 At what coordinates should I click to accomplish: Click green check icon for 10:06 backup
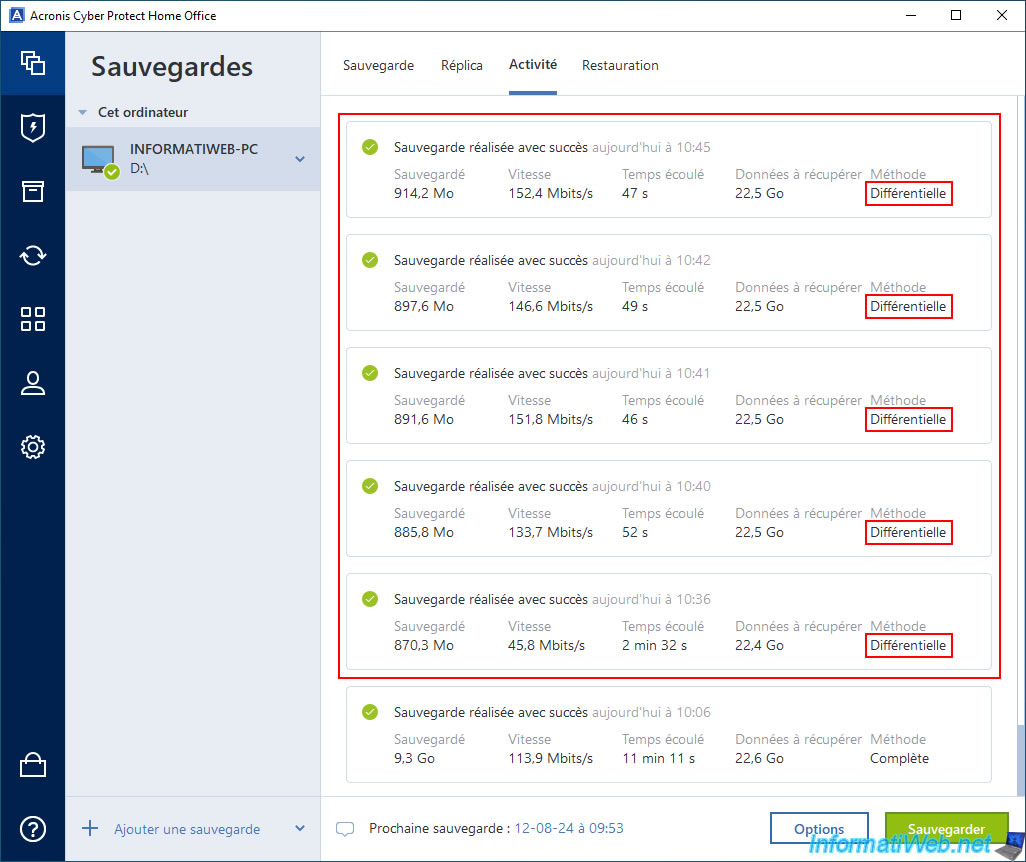point(370,712)
